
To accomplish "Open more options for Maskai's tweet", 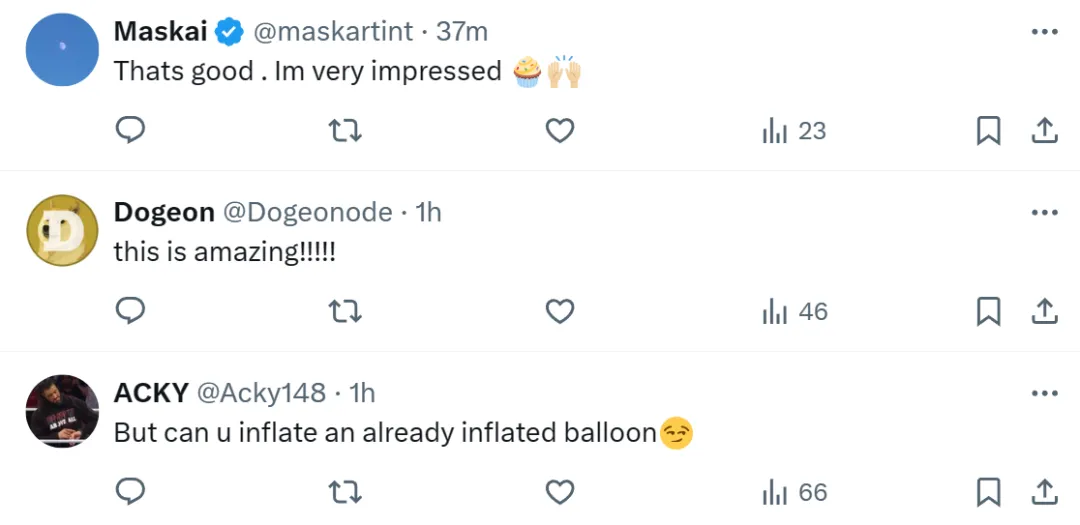I will 1044,32.
